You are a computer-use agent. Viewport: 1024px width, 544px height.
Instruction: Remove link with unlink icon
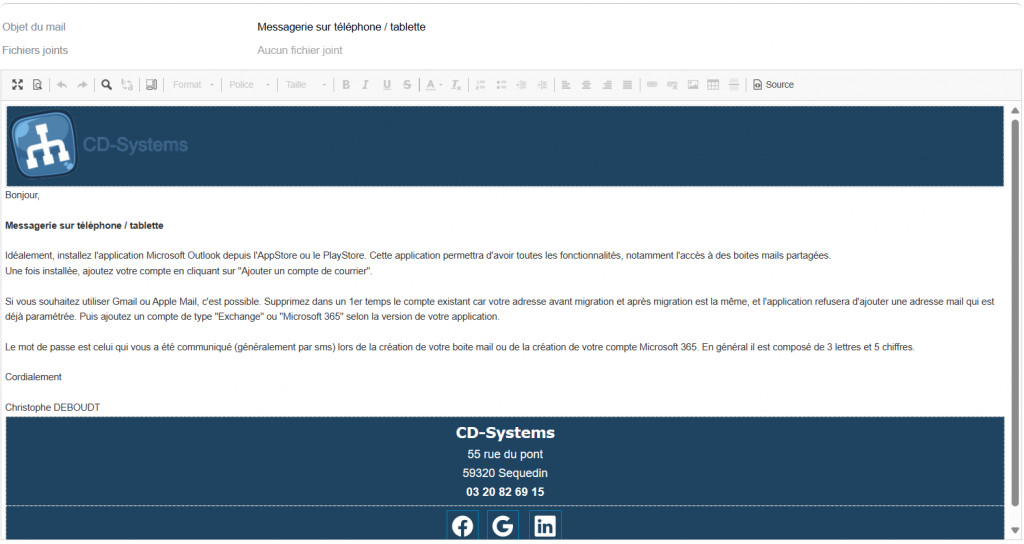(x=672, y=85)
